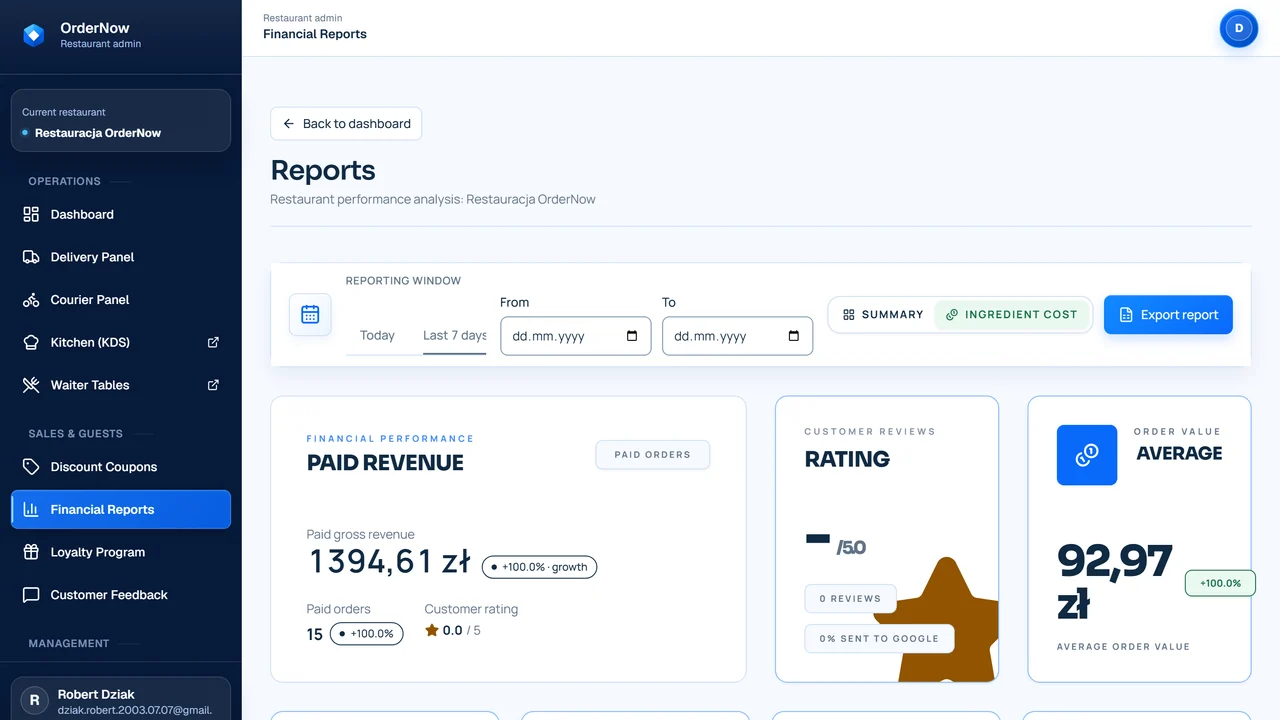Click the Average order value coin icon
1280x720 pixels.
pyautogui.click(x=1087, y=455)
